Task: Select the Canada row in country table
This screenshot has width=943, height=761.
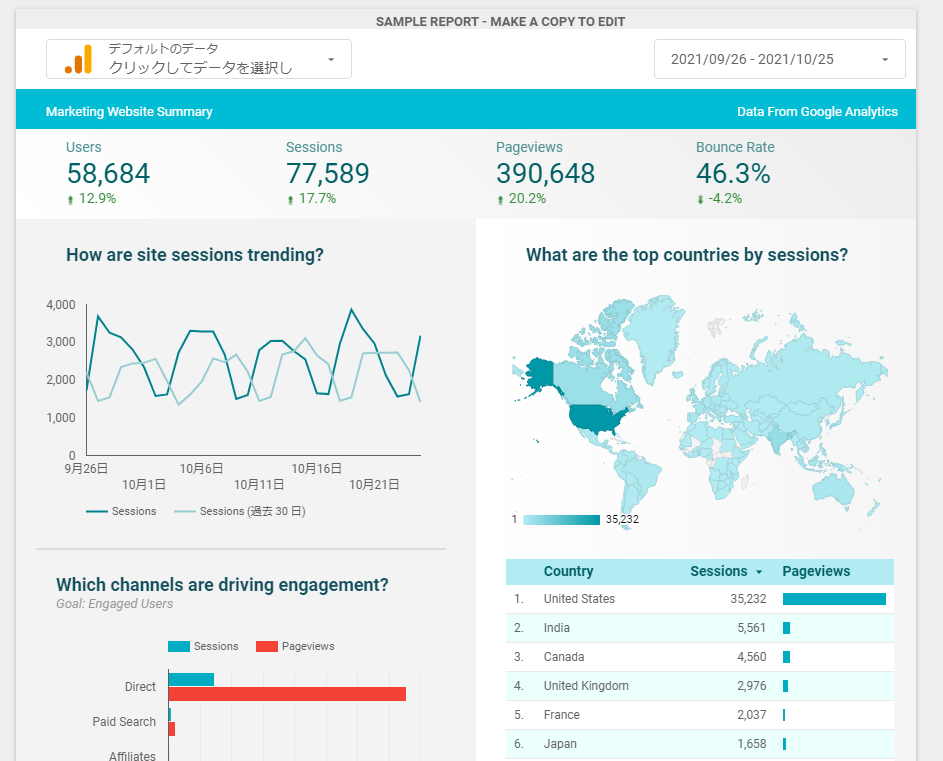Action: tap(699, 657)
